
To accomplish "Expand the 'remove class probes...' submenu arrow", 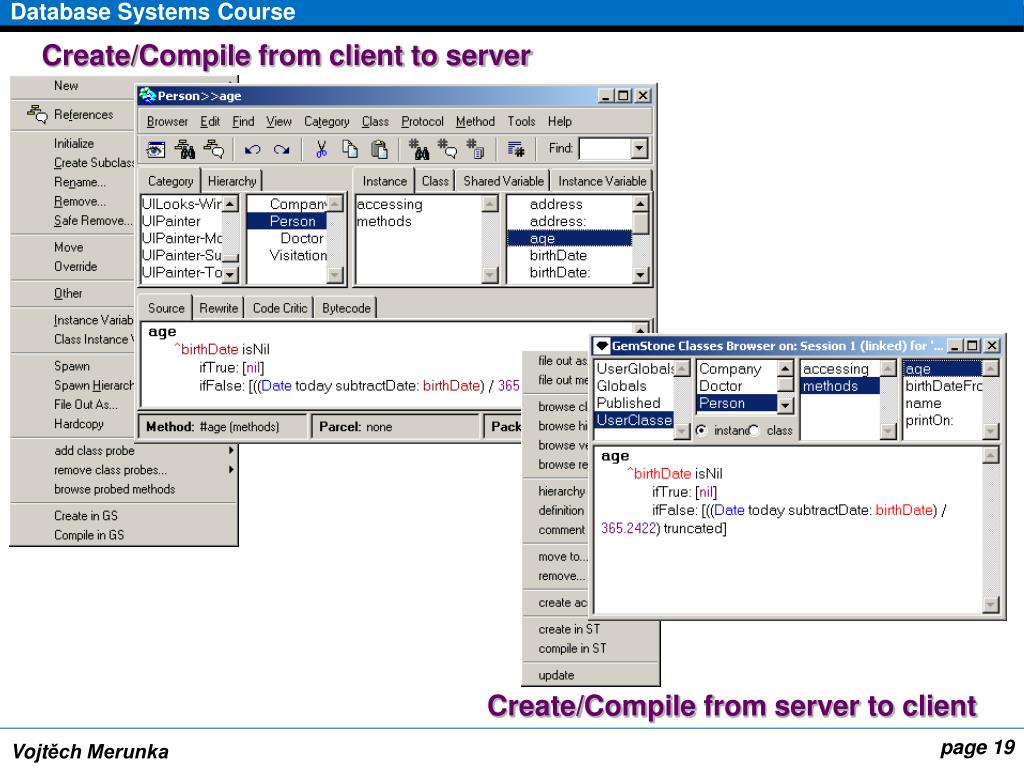I will 231,470.
